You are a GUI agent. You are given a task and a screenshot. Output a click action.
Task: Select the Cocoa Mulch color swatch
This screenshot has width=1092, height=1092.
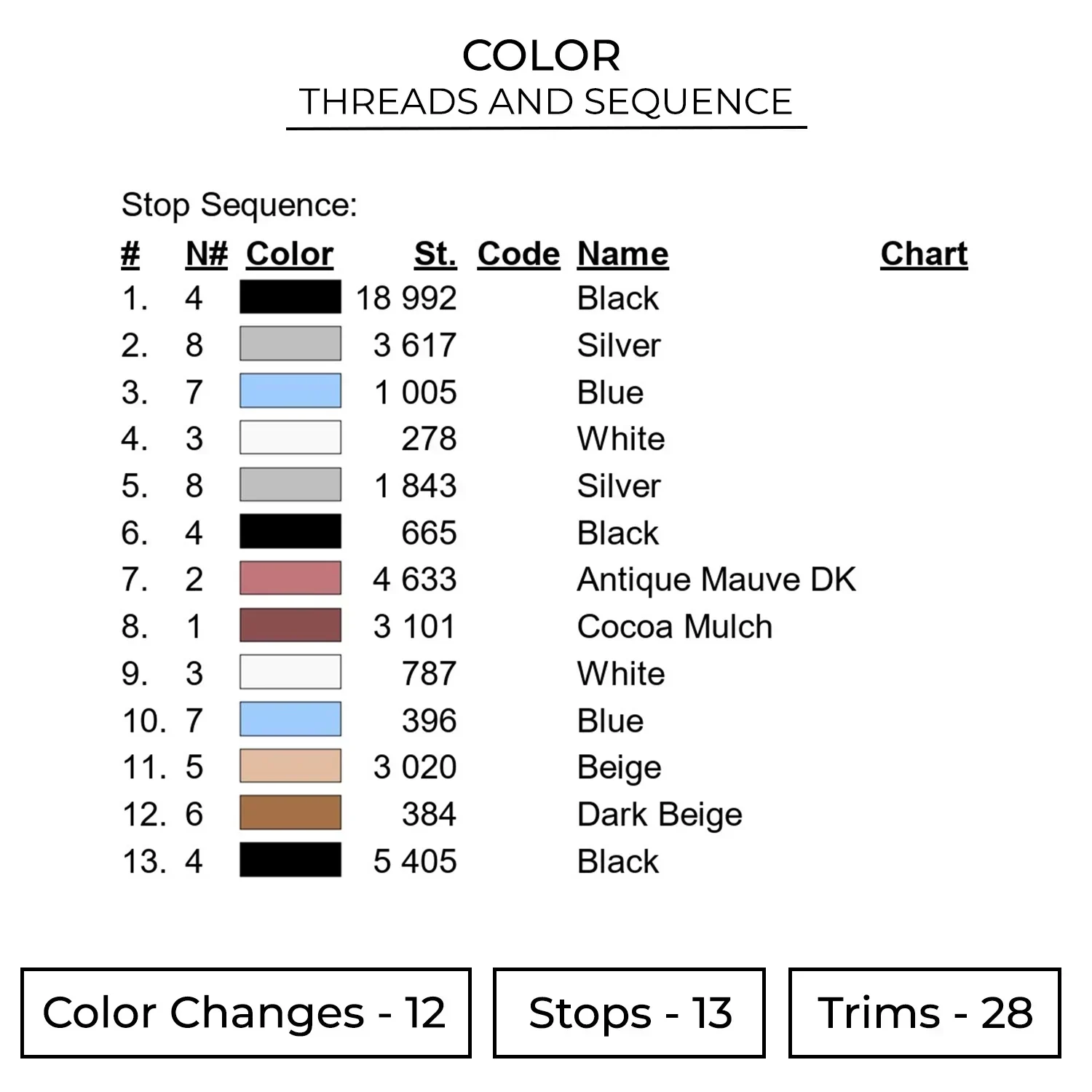click(290, 625)
